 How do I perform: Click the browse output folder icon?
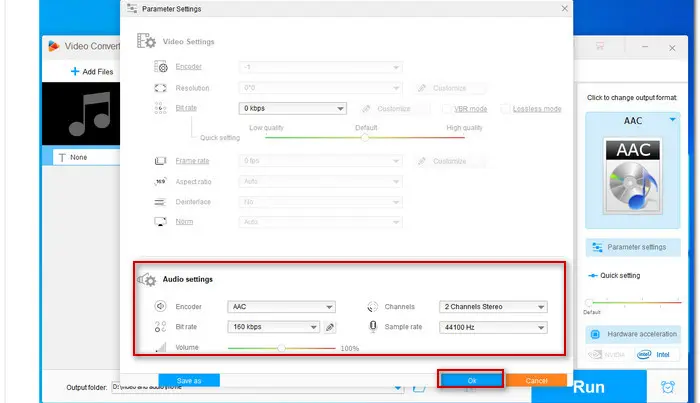tap(419, 388)
